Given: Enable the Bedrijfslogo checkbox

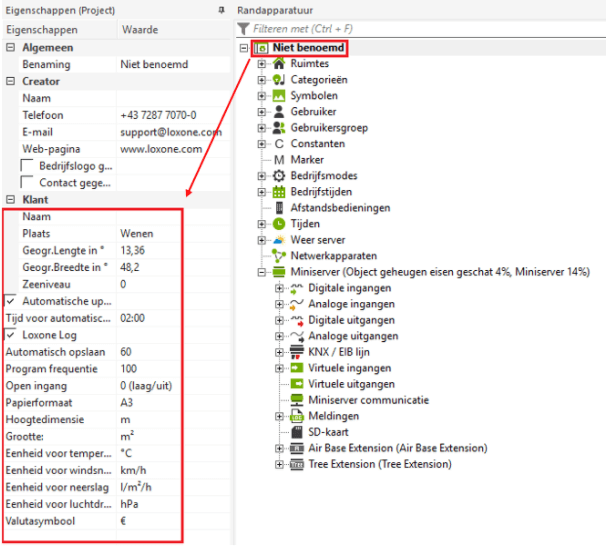Looking at the screenshot, I should click(28, 166).
